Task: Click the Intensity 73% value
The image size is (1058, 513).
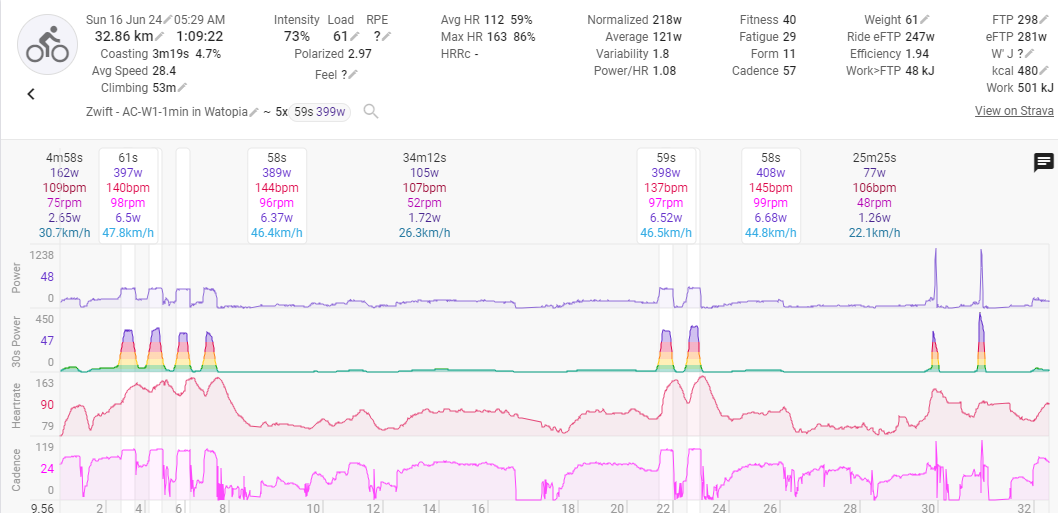Action: point(296,36)
